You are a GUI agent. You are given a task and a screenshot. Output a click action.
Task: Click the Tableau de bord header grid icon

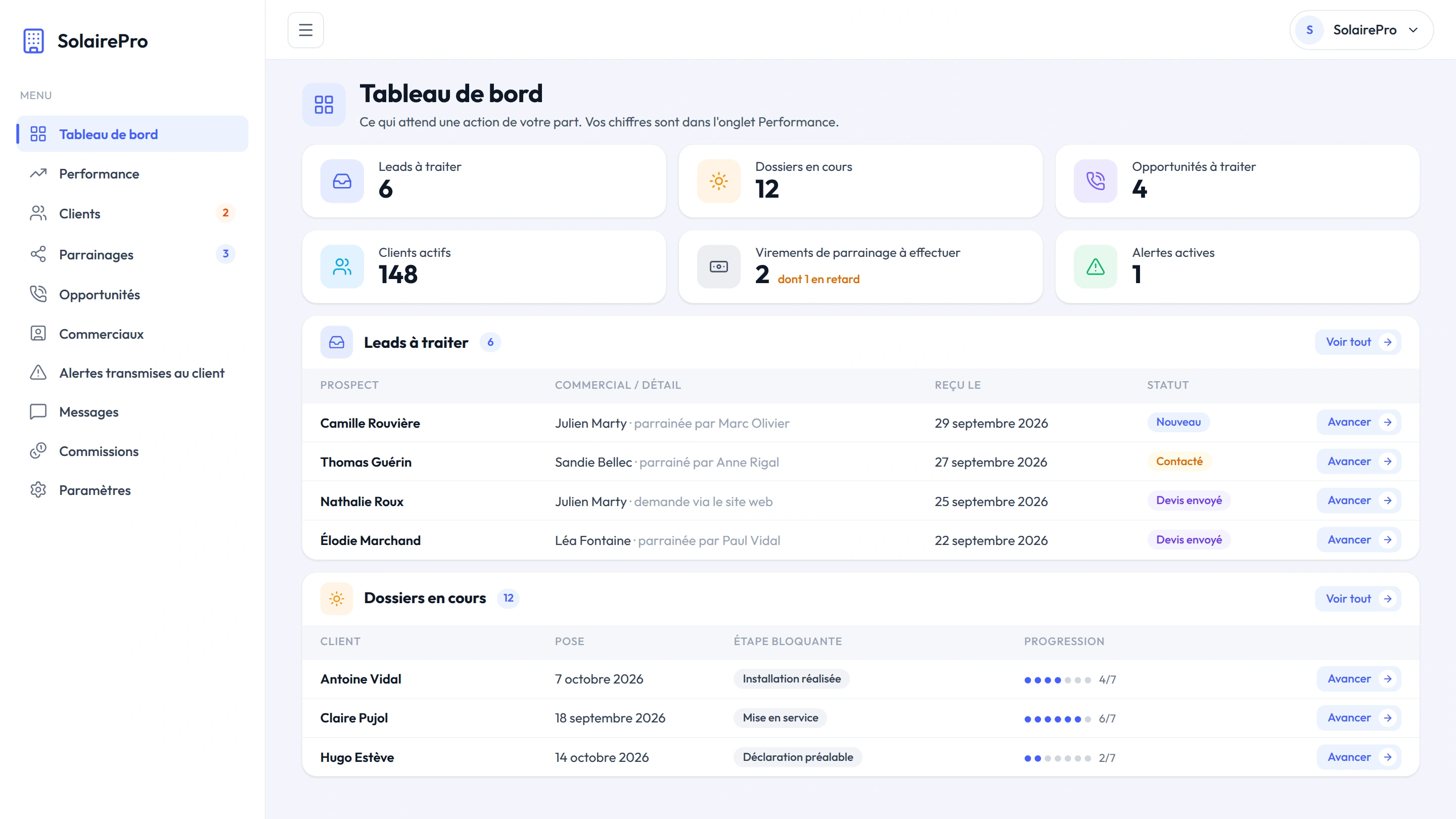(x=324, y=105)
